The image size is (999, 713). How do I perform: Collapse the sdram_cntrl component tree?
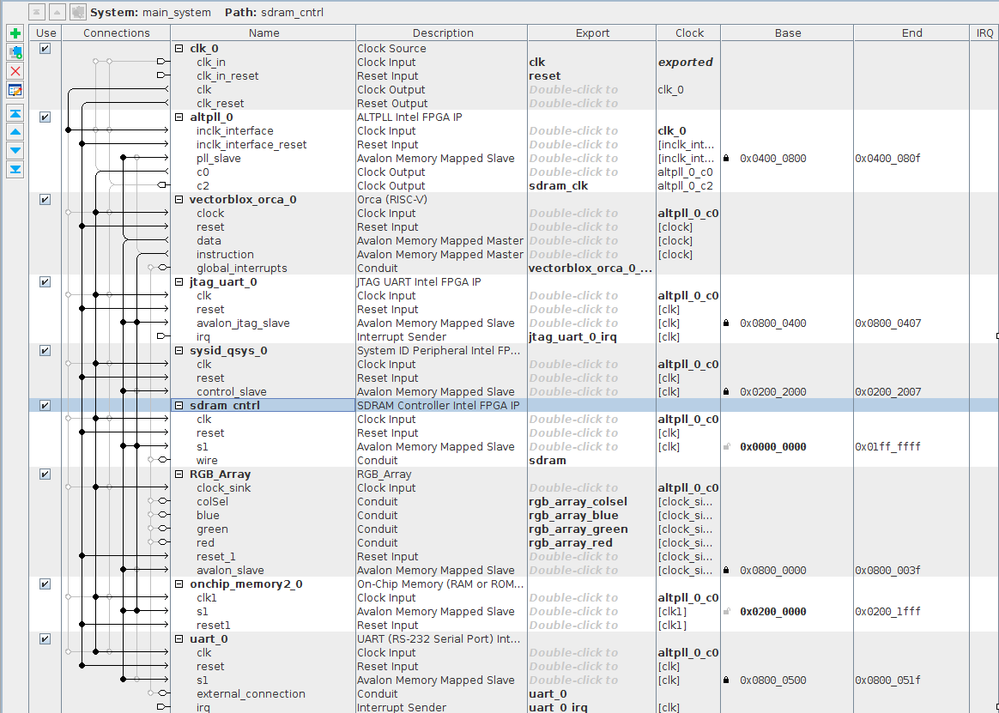(179, 405)
